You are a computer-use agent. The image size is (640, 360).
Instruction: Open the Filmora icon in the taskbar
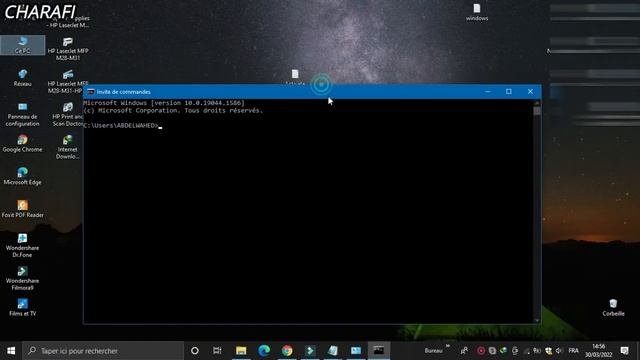coord(310,351)
